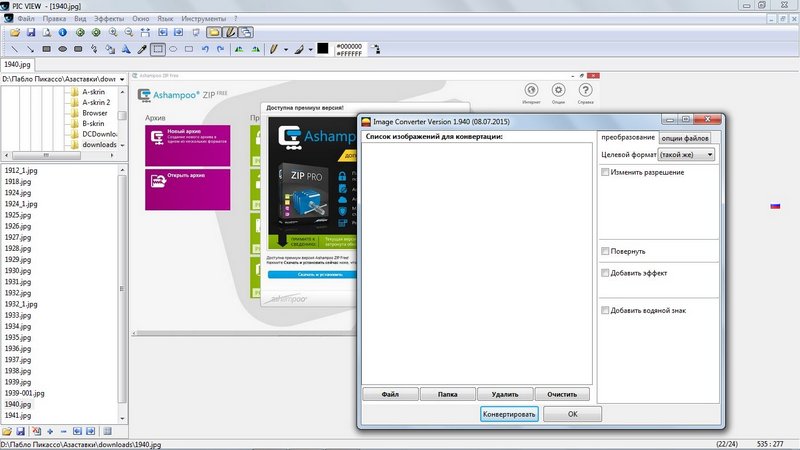Open the brush tool dropdown arrow
Screen dimensions: 800x450
[x=311, y=50]
